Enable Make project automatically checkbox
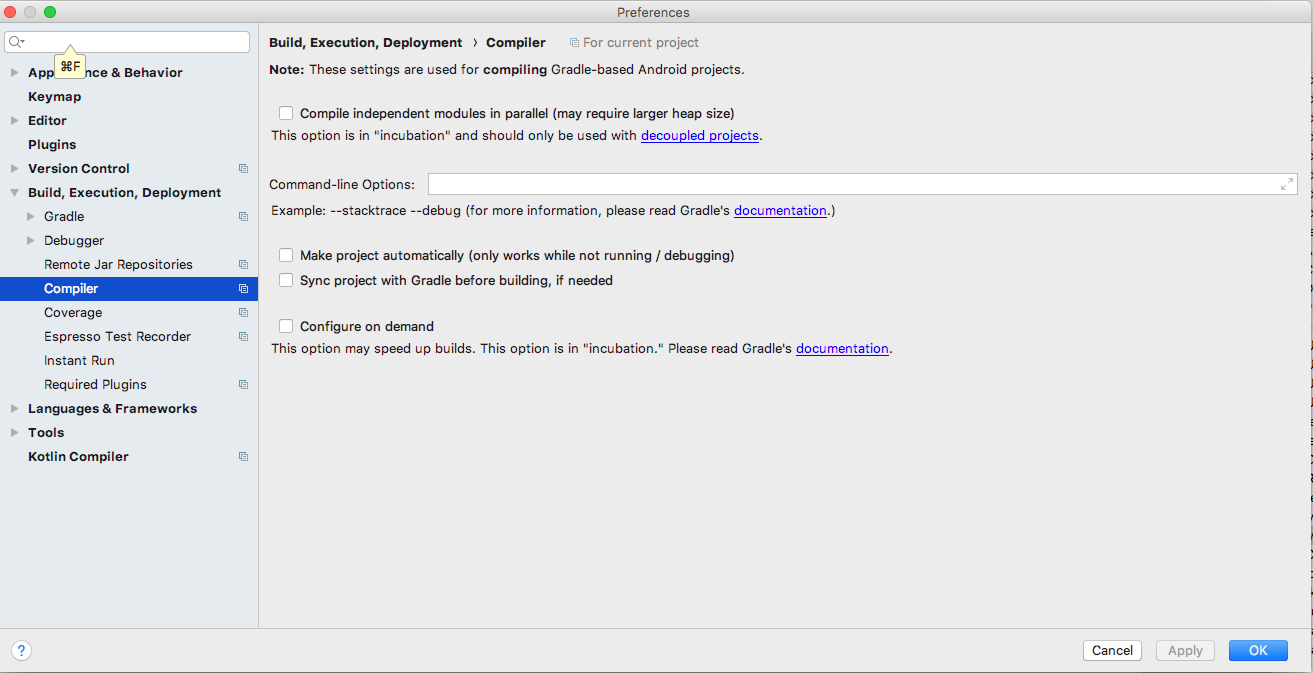The image size is (1313, 673). [x=286, y=256]
